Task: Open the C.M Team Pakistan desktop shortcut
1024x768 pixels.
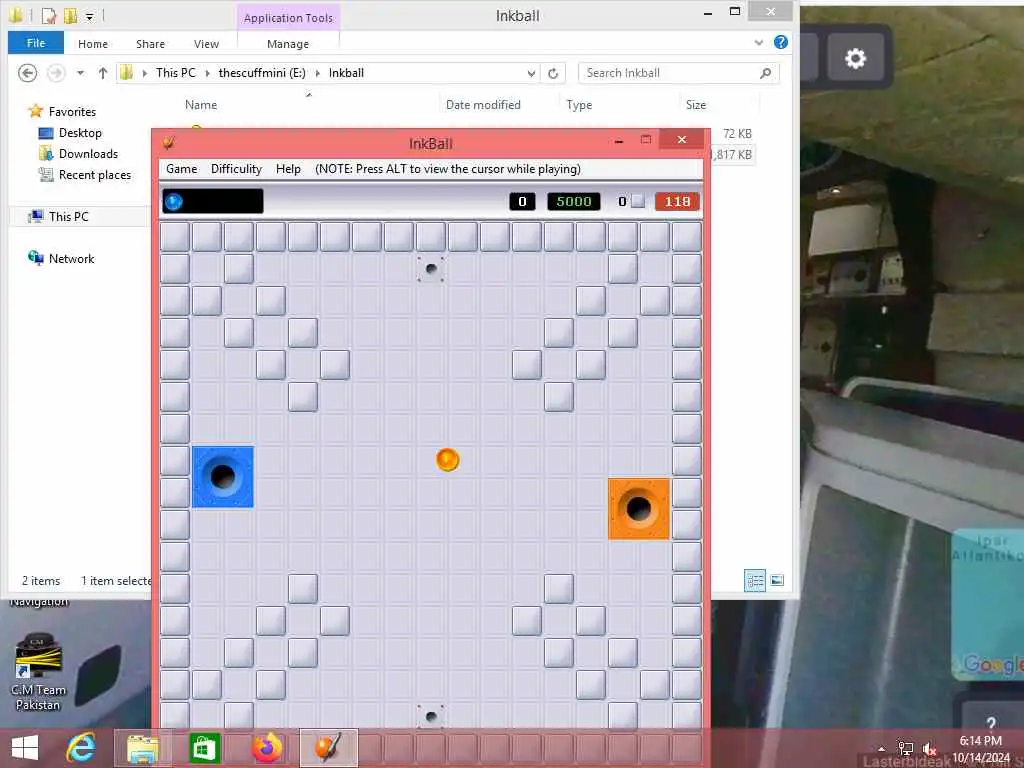Action: tap(39, 673)
